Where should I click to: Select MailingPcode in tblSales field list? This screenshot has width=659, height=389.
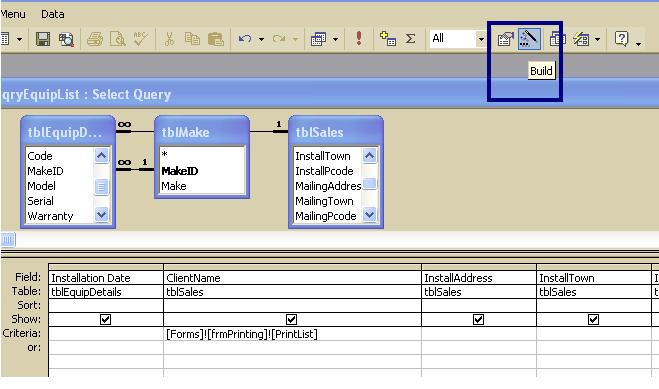tap(326, 216)
